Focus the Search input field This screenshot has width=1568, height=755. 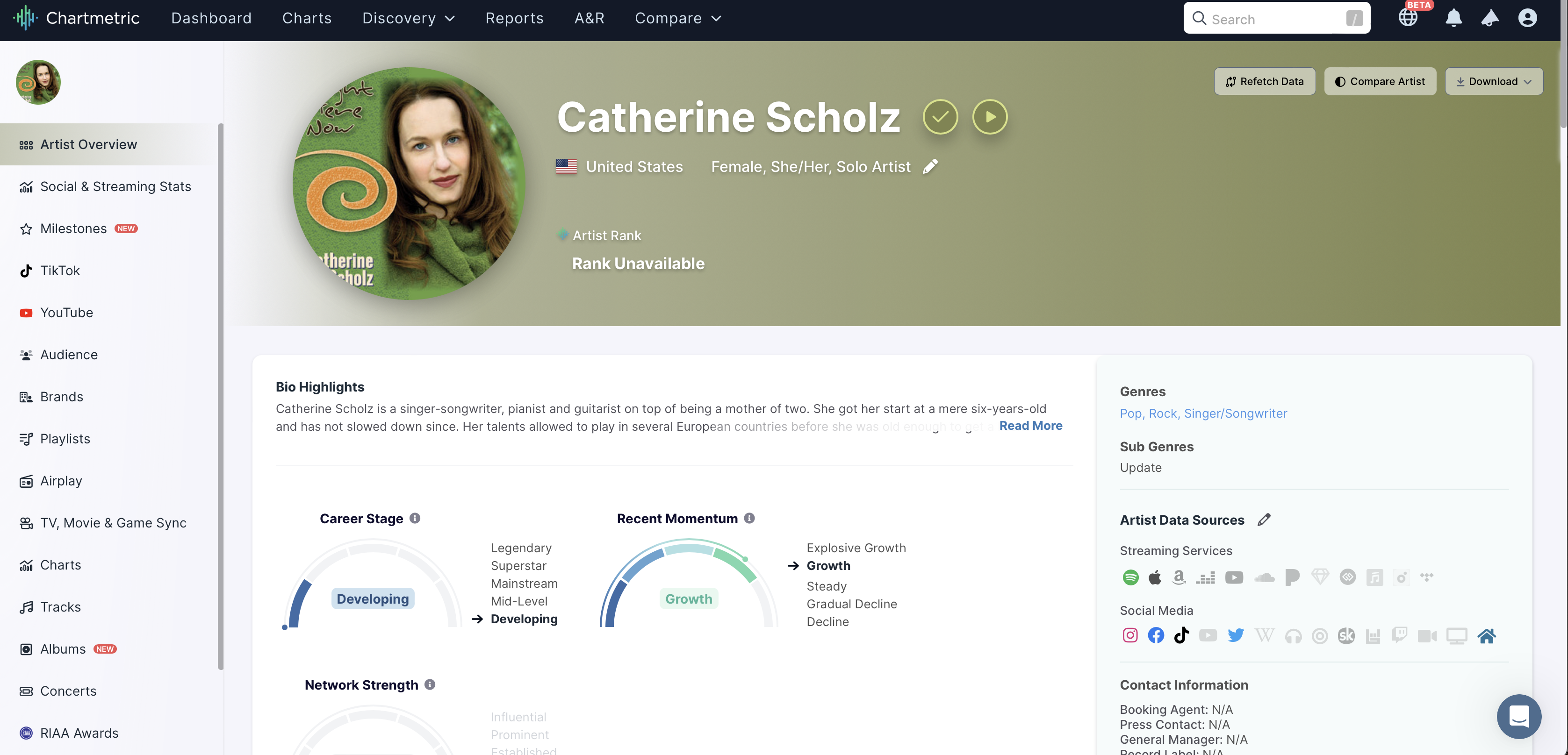pyautogui.click(x=1276, y=18)
